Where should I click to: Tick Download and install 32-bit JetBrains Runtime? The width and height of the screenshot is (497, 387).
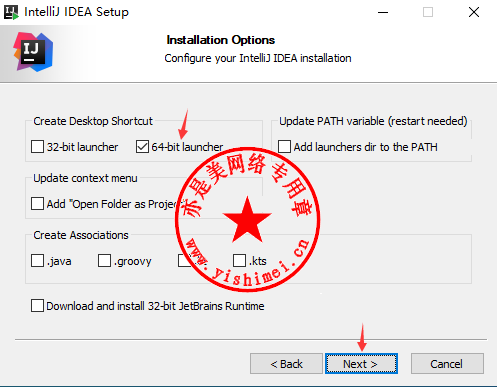click(37, 306)
